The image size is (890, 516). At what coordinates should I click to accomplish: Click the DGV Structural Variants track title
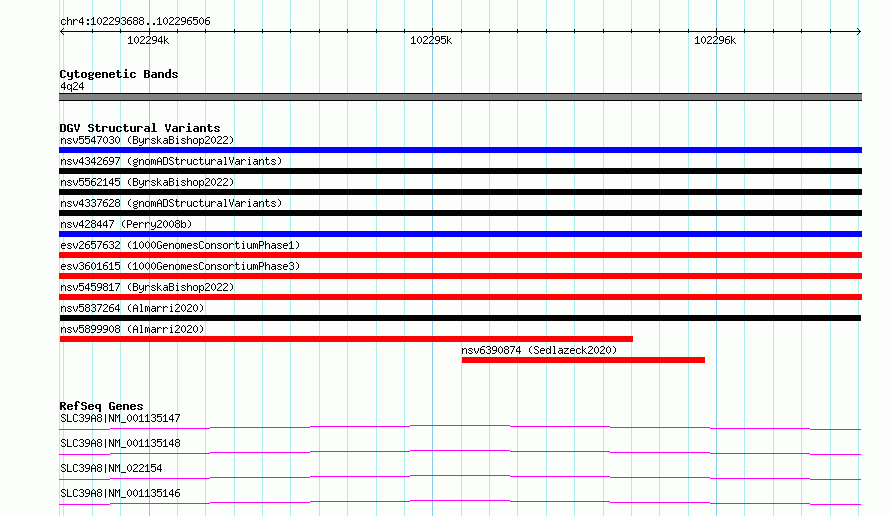pyautogui.click(x=140, y=128)
